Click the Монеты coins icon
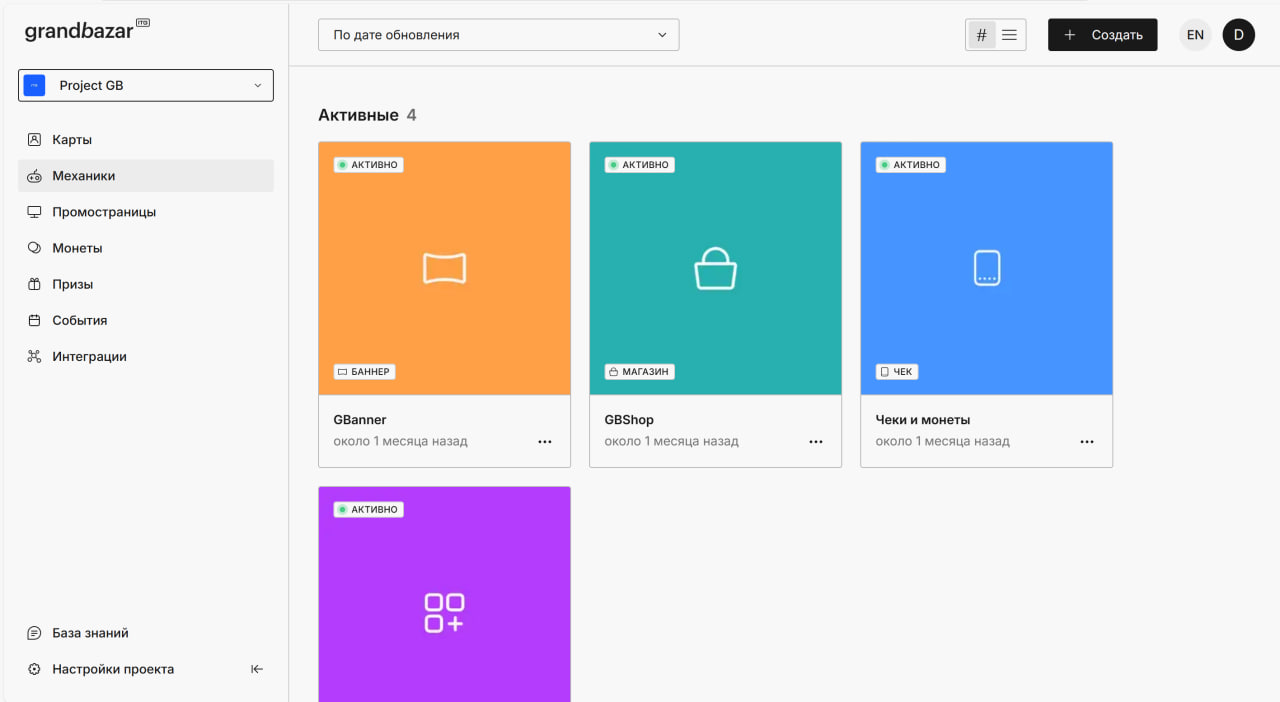1280x702 pixels. 34,248
